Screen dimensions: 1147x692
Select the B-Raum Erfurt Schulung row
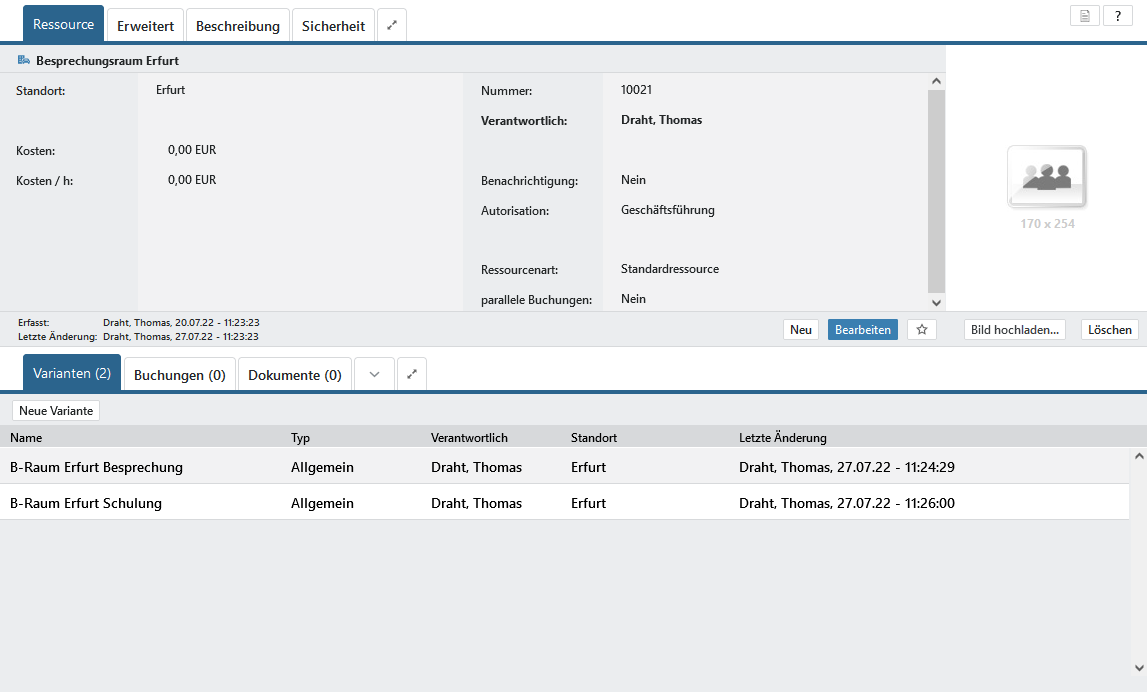pyautogui.click(x=86, y=503)
